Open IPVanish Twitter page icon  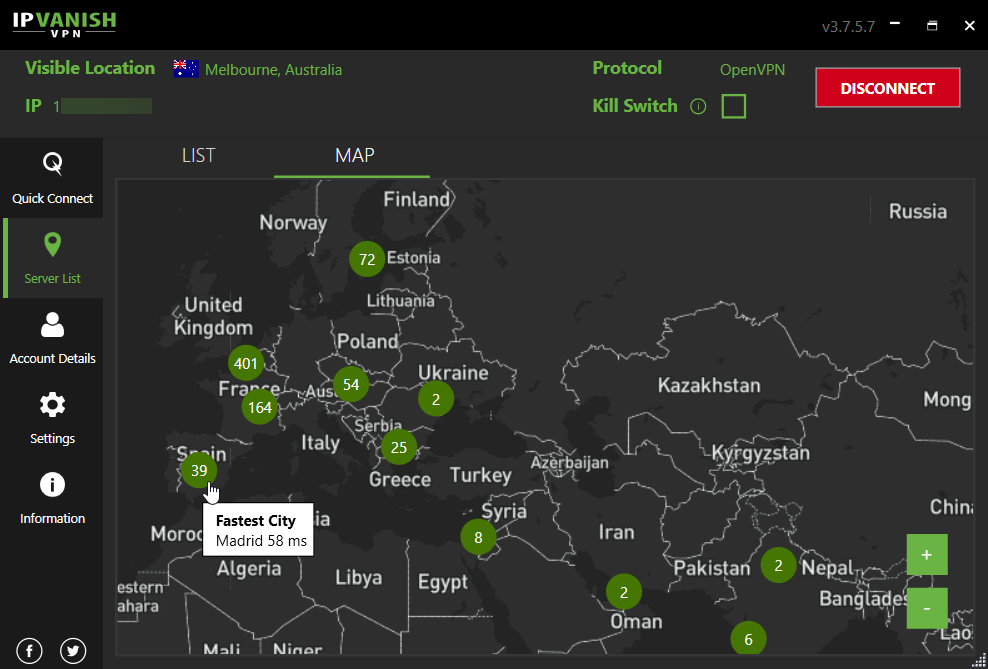click(73, 651)
